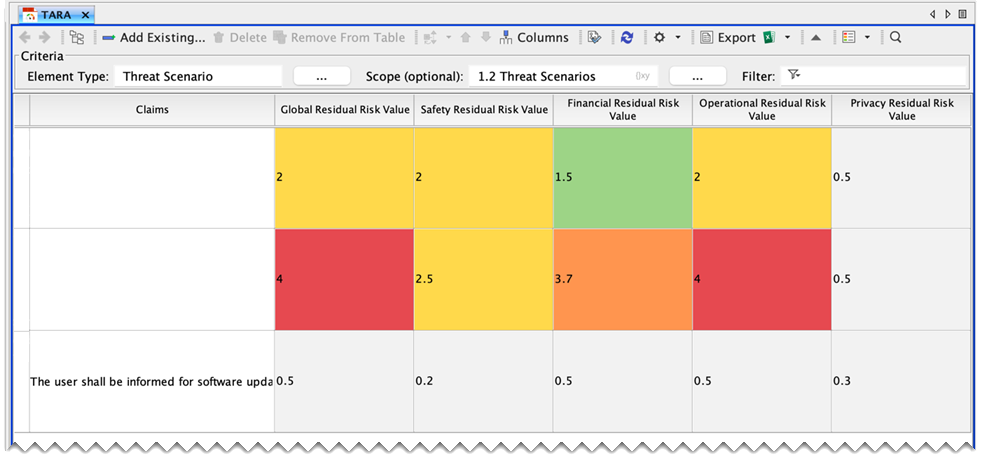This screenshot has width=982, height=462.
Task: Click the containment tree display icon
Action: point(77,38)
